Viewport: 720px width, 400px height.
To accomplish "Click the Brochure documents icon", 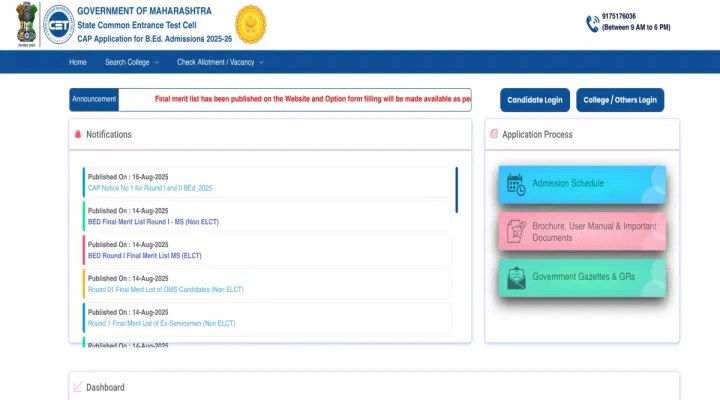I will pyautogui.click(x=516, y=231).
